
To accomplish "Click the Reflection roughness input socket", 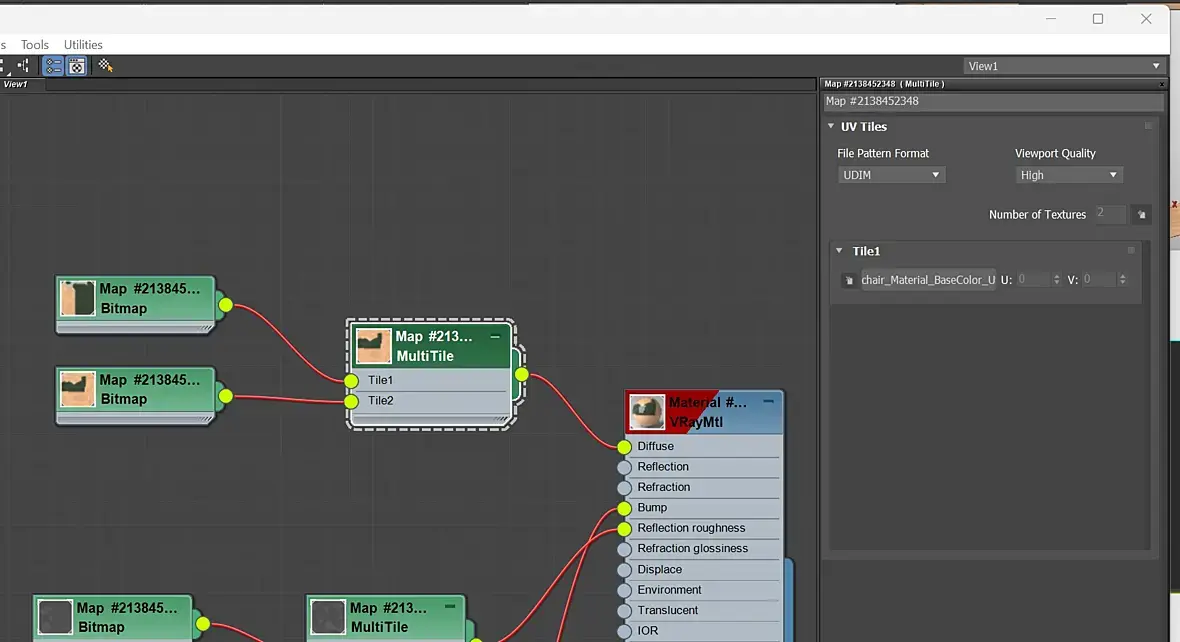I will coord(624,529).
